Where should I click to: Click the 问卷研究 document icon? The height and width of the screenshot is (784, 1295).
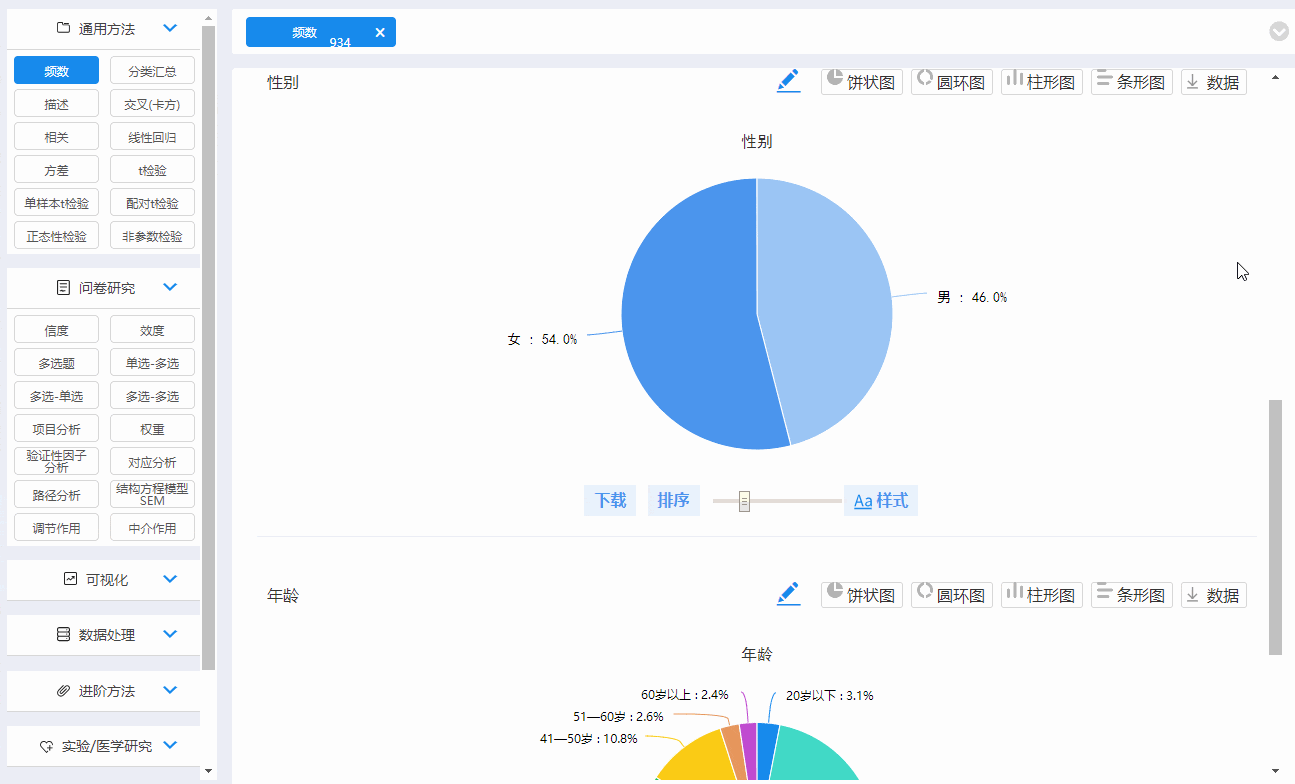[64, 287]
